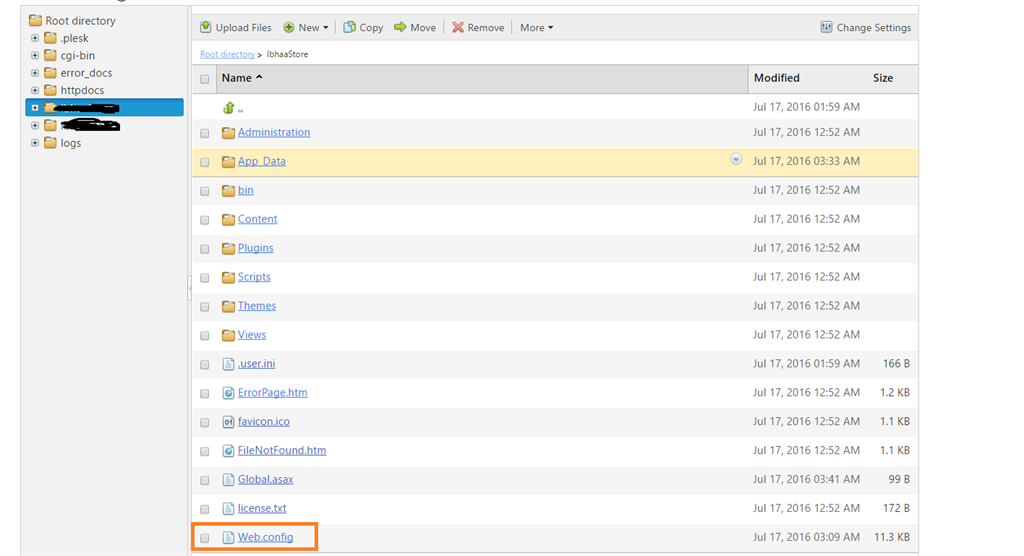
Task: Click the 11.3 KB size of Web.config
Action: [892, 537]
